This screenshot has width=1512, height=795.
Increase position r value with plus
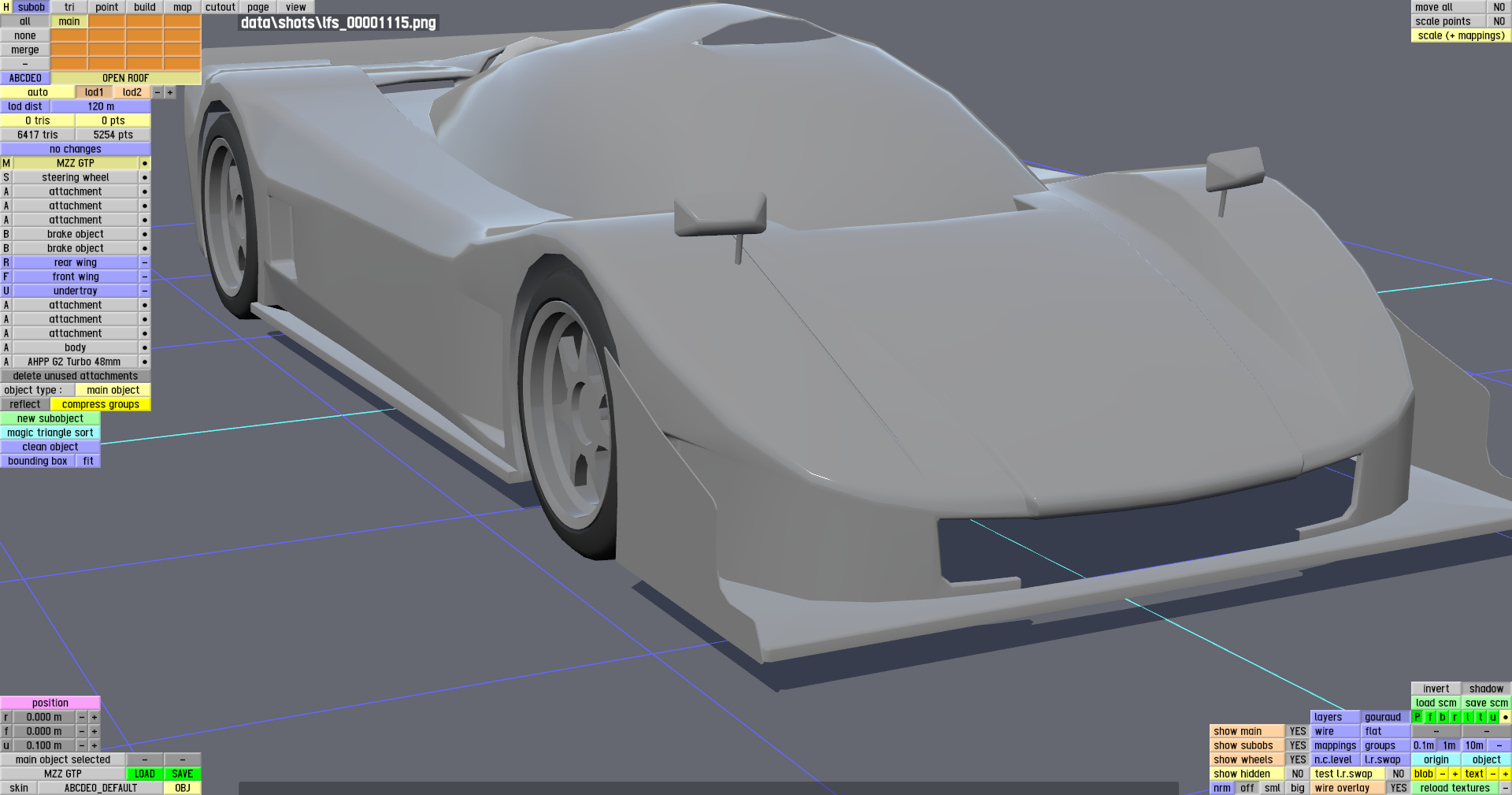click(x=94, y=717)
